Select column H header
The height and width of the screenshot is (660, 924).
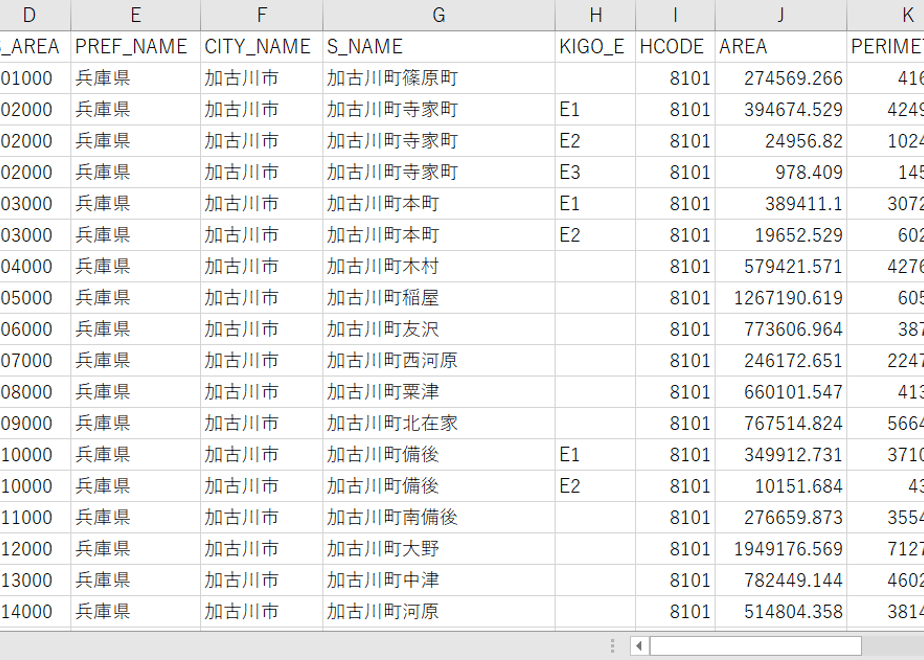[596, 15]
